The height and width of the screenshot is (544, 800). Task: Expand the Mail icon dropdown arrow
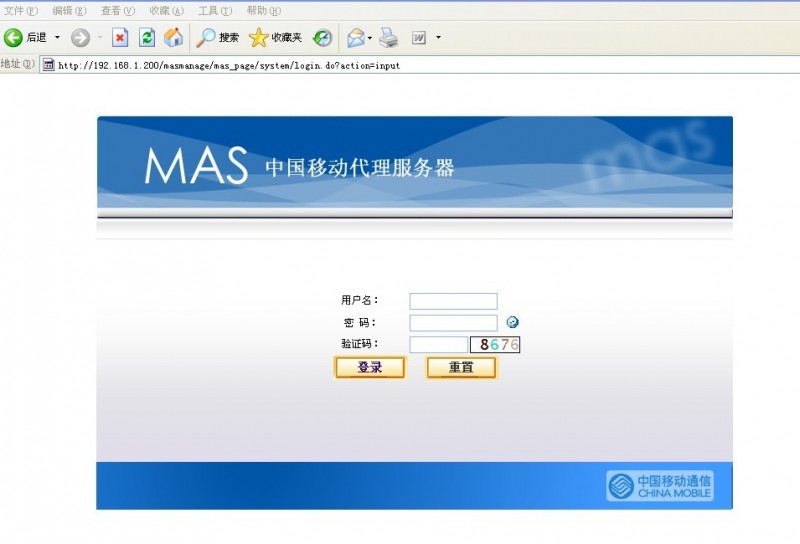(x=370, y=38)
